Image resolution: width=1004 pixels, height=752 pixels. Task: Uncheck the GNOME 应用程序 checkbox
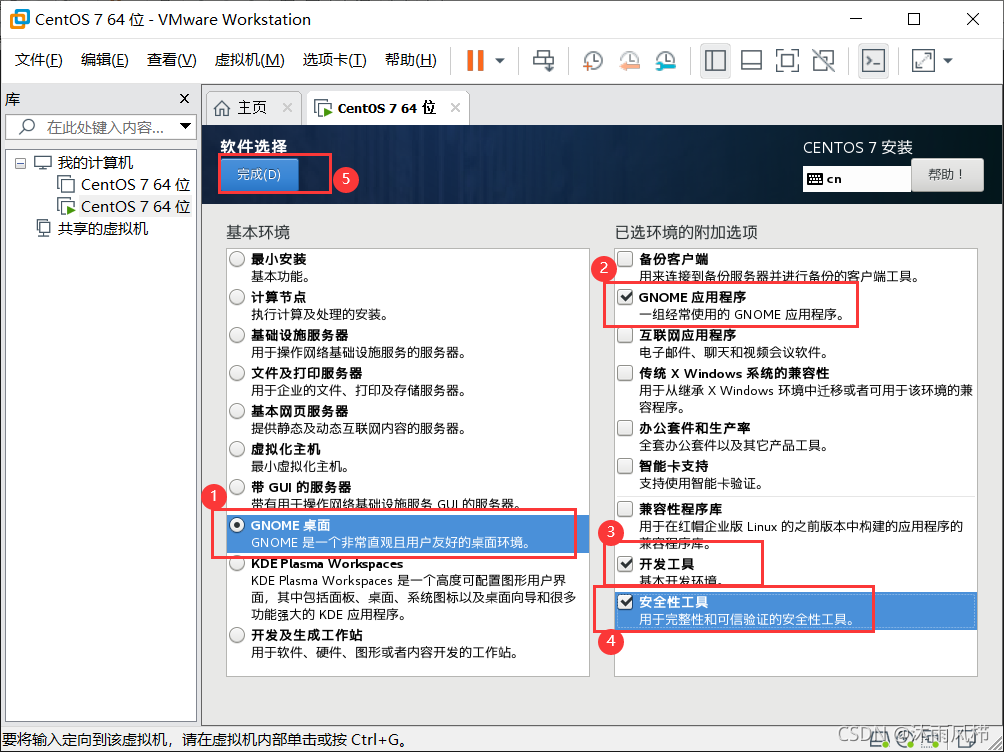625,297
